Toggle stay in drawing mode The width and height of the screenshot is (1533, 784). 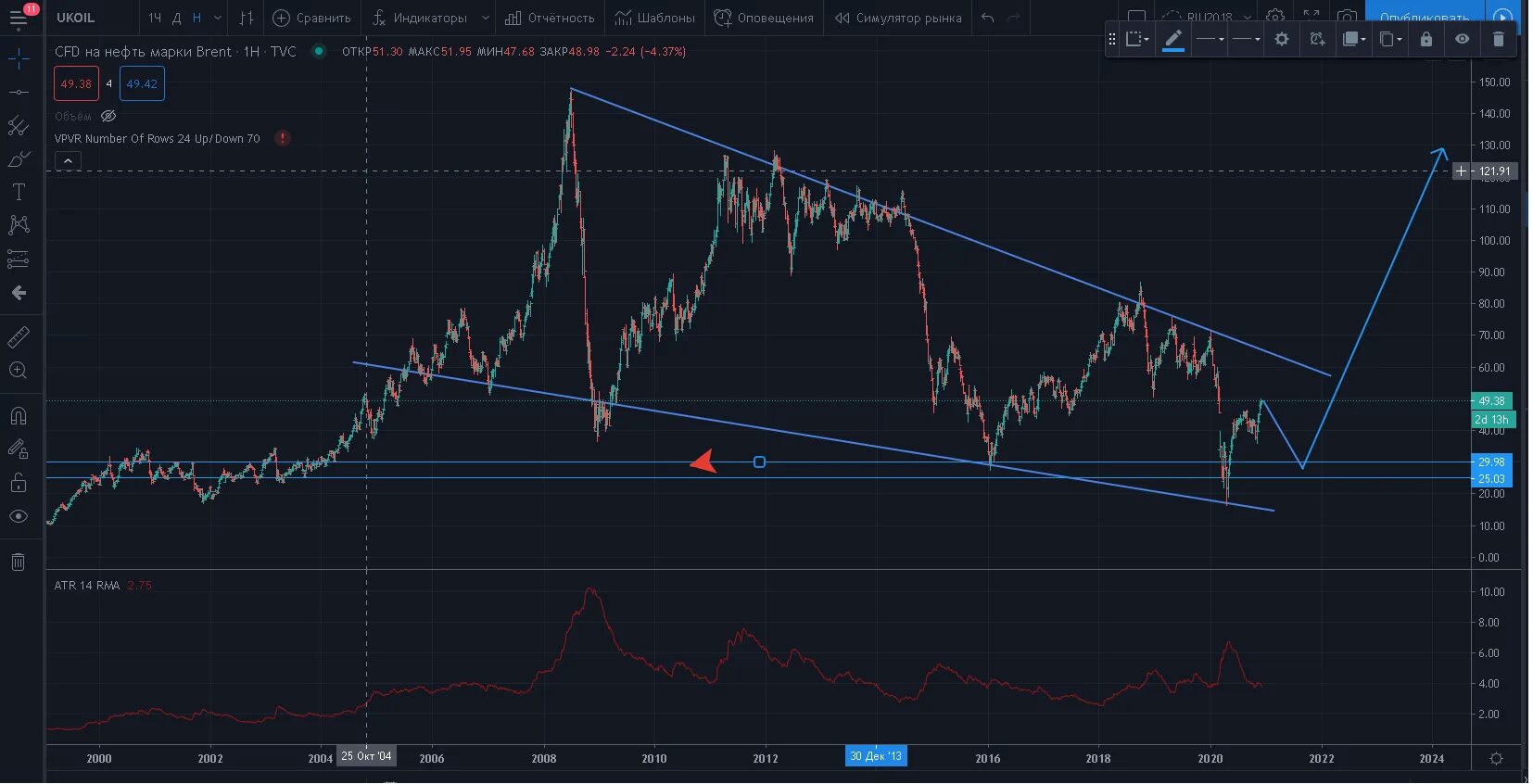[19, 449]
